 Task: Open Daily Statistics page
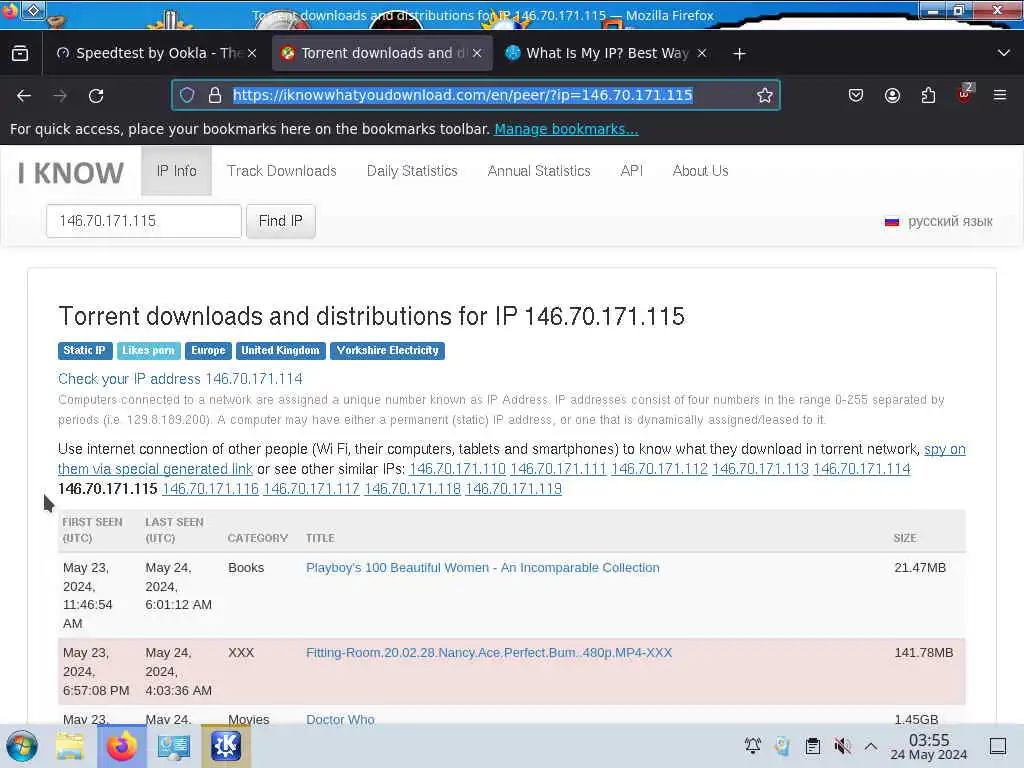pos(412,170)
